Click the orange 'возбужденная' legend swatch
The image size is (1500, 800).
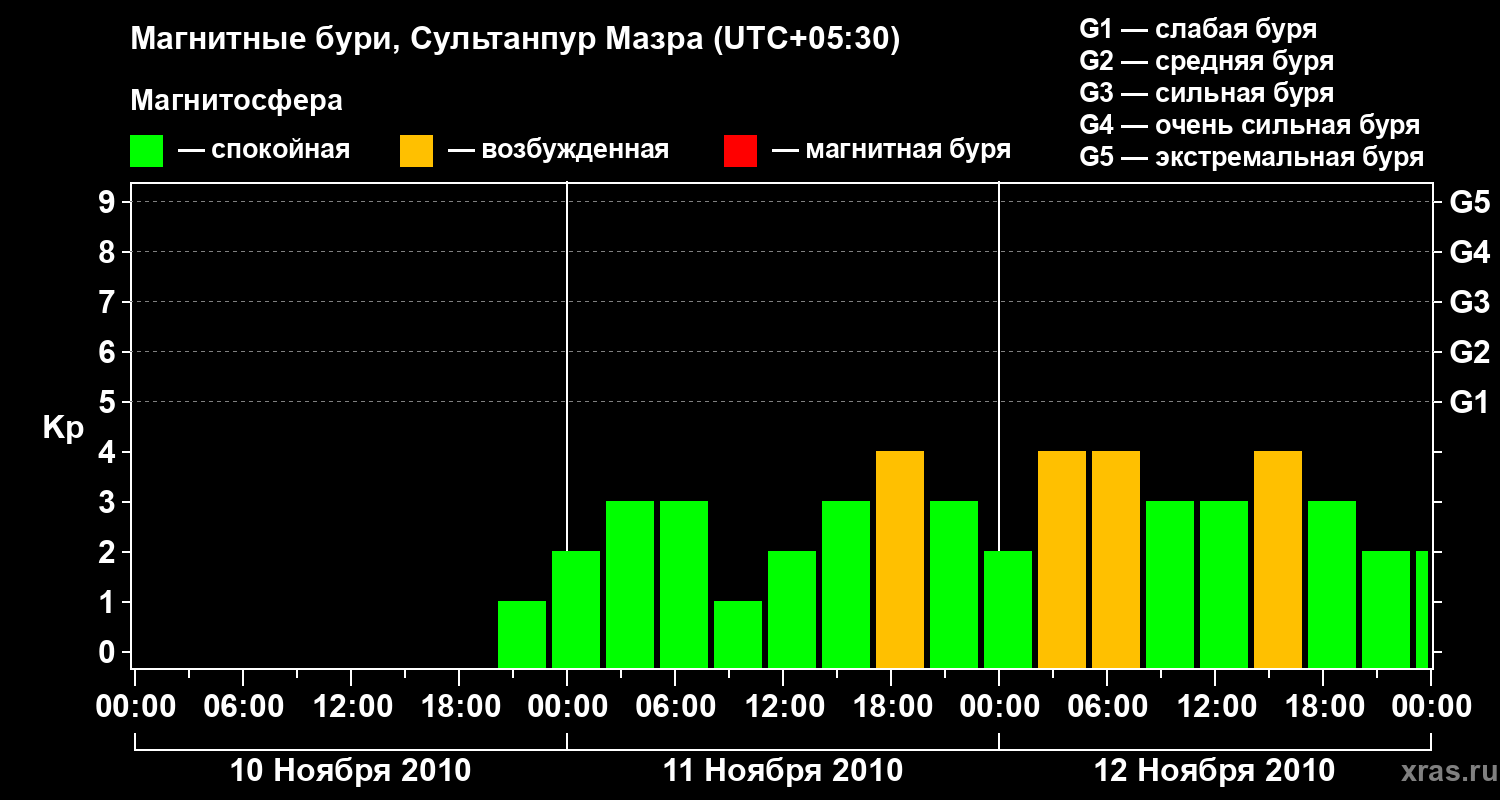(x=416, y=151)
